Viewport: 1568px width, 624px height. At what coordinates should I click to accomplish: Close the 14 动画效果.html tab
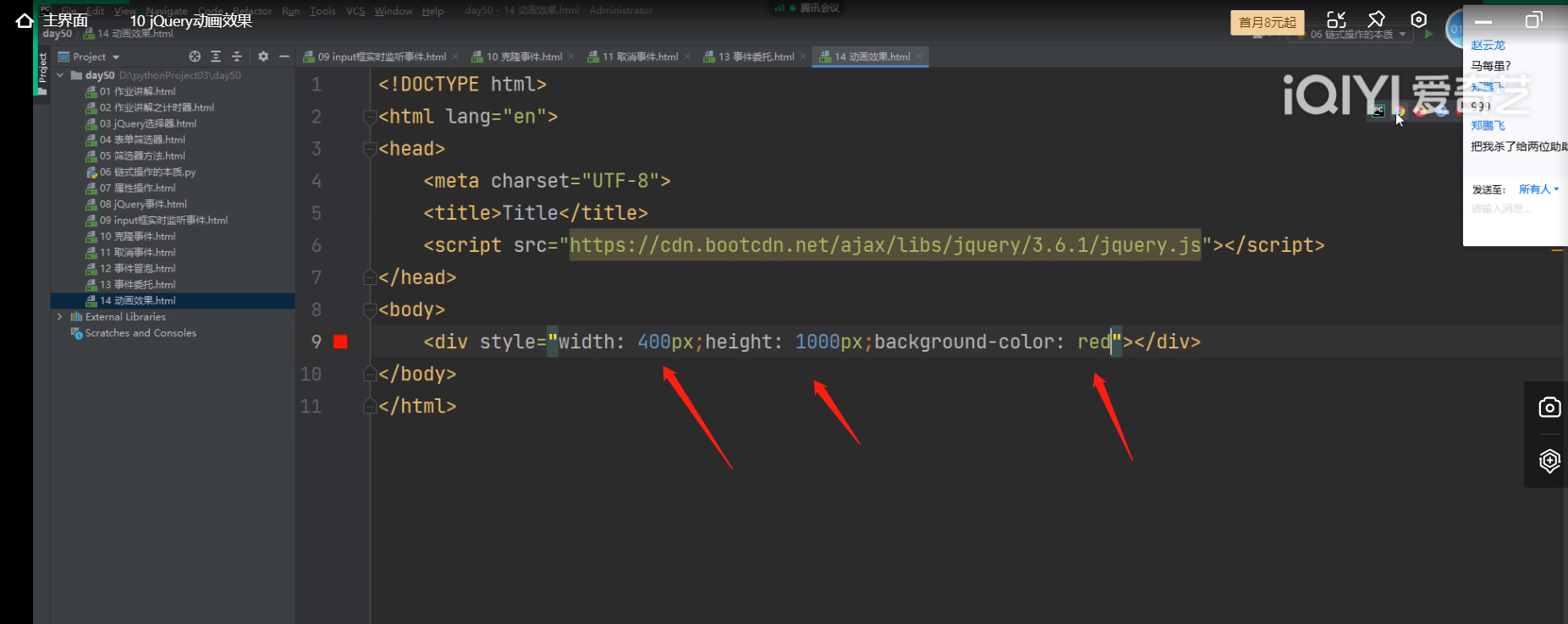click(x=919, y=57)
